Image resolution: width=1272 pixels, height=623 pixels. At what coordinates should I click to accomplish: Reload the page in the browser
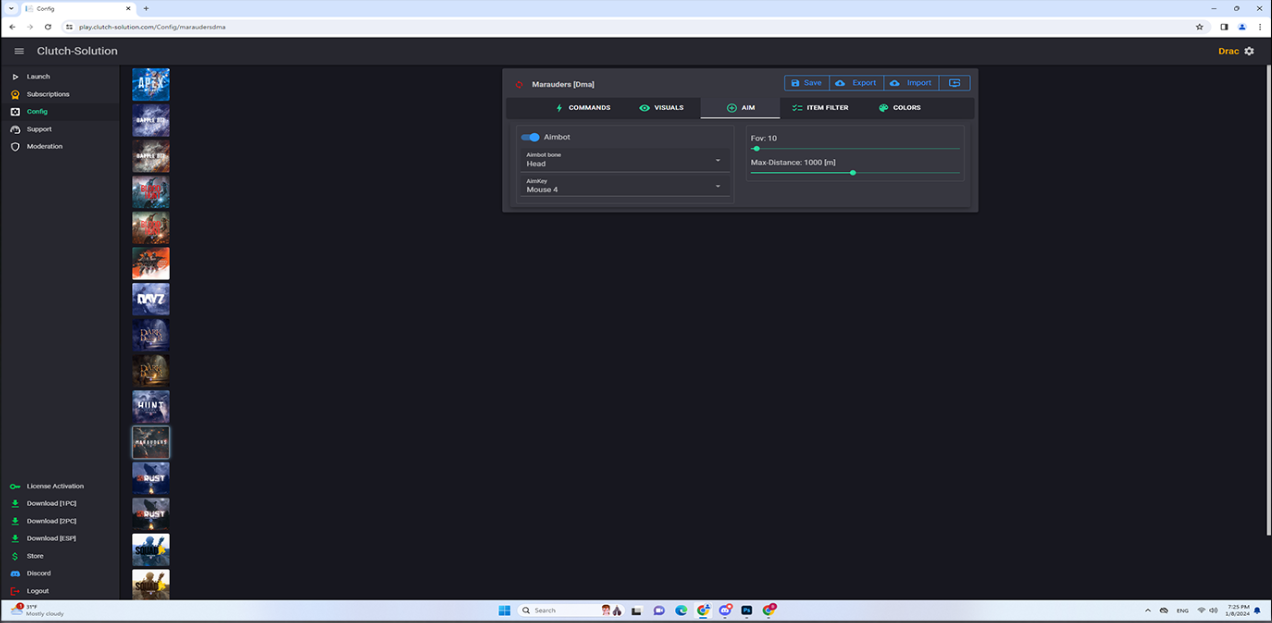pos(48,27)
